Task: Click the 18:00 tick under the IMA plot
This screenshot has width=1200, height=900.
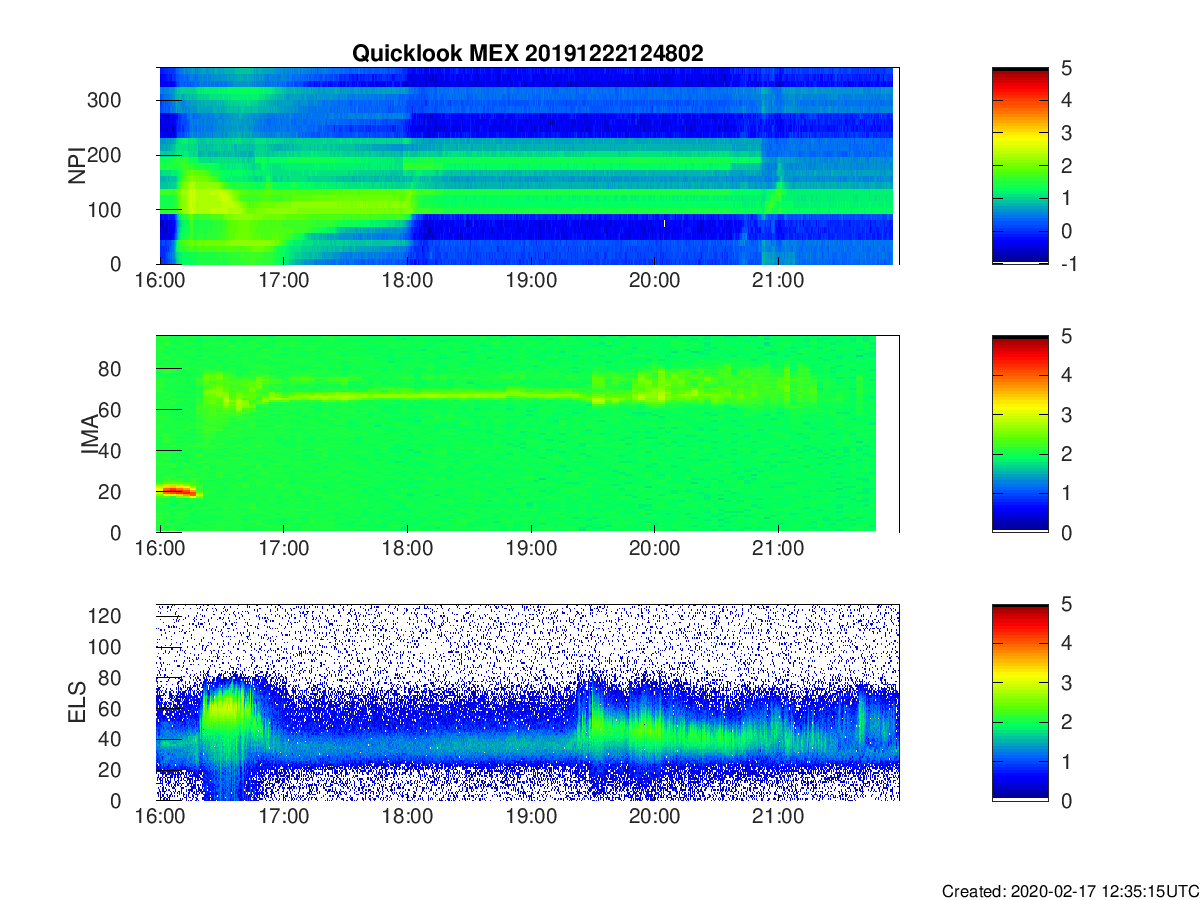Action: pos(408,549)
